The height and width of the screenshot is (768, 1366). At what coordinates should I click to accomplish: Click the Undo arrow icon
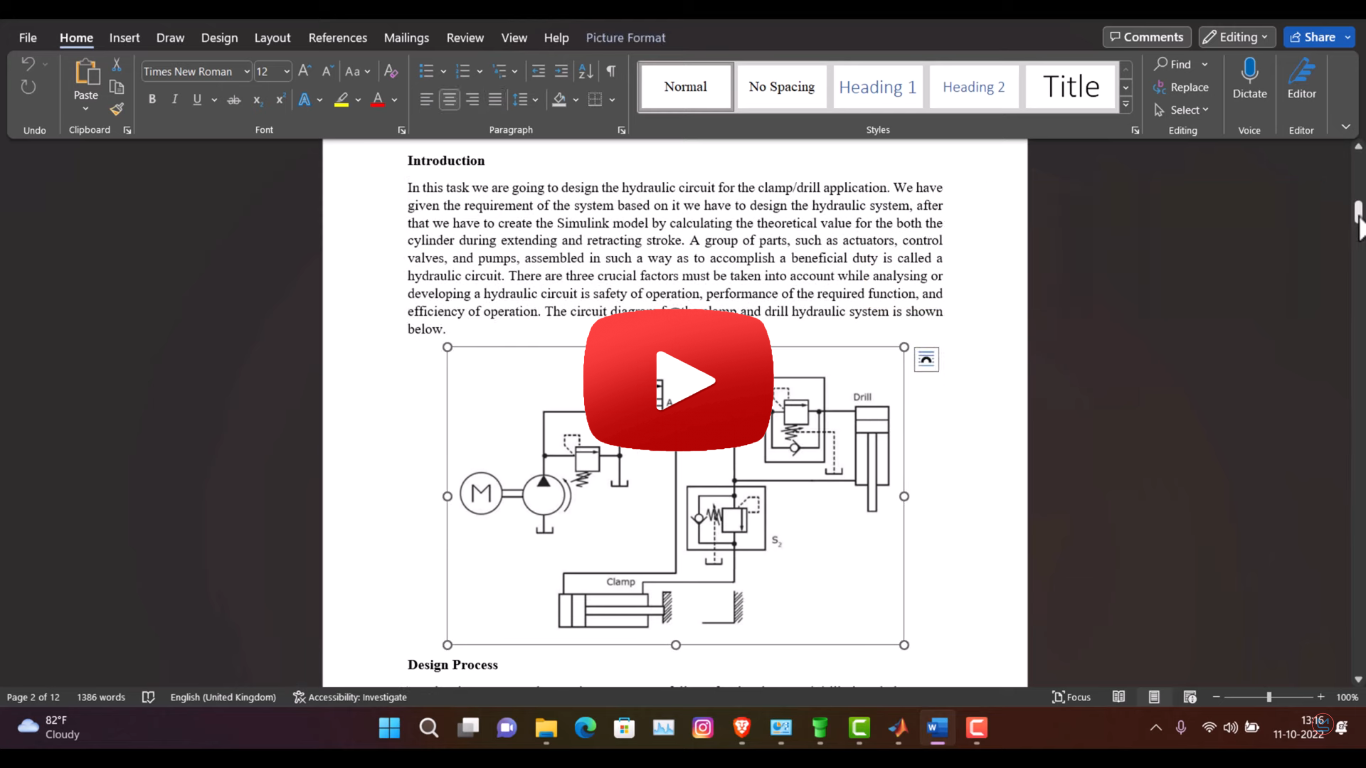point(27,64)
